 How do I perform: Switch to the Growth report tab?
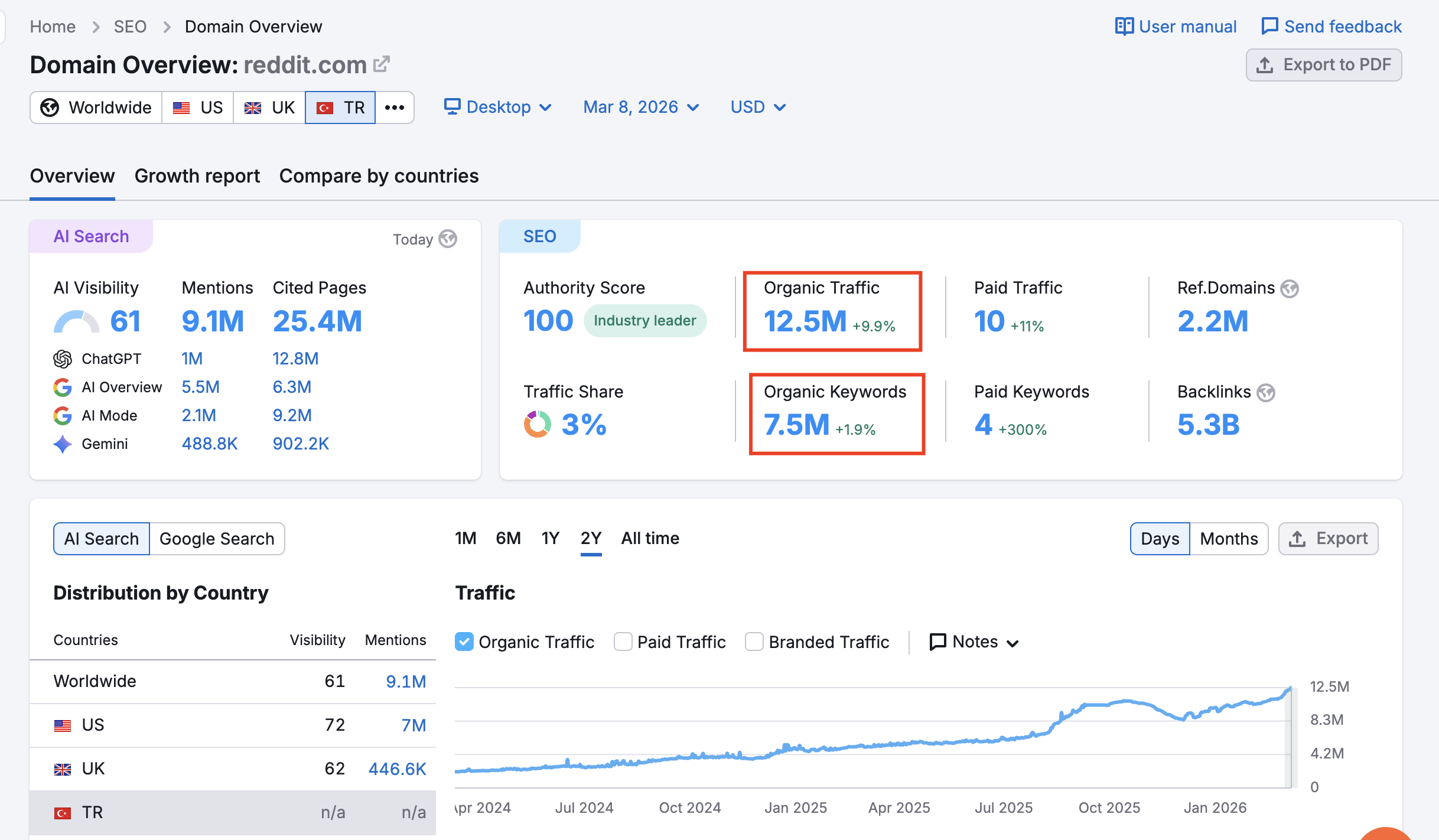(x=197, y=176)
